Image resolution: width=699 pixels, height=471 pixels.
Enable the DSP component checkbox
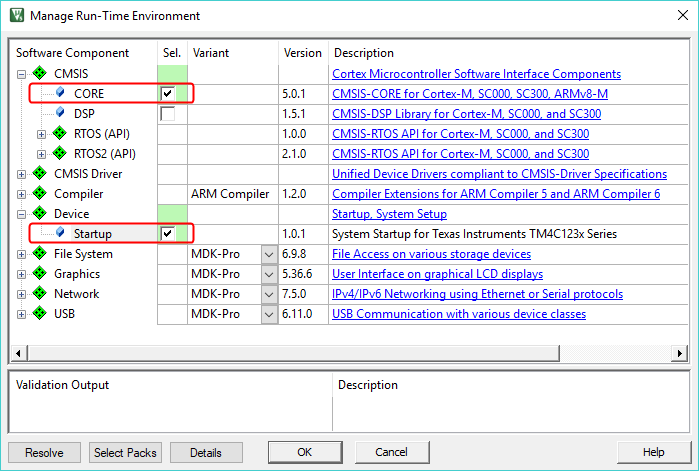point(168,114)
